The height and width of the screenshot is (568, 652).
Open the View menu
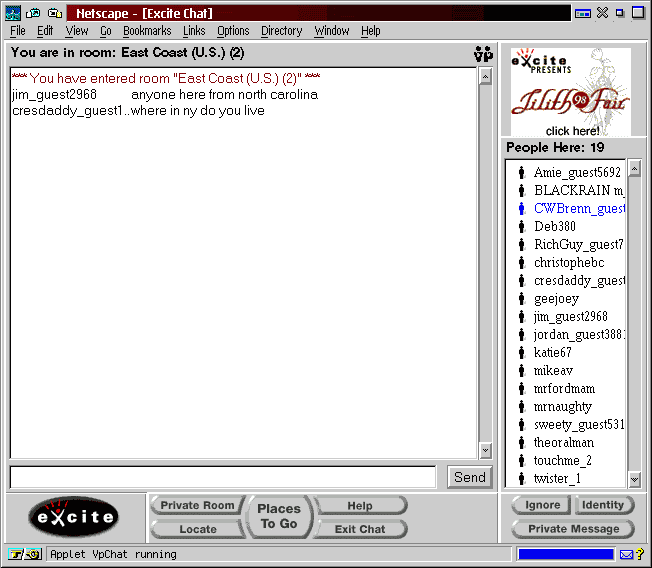(x=77, y=31)
